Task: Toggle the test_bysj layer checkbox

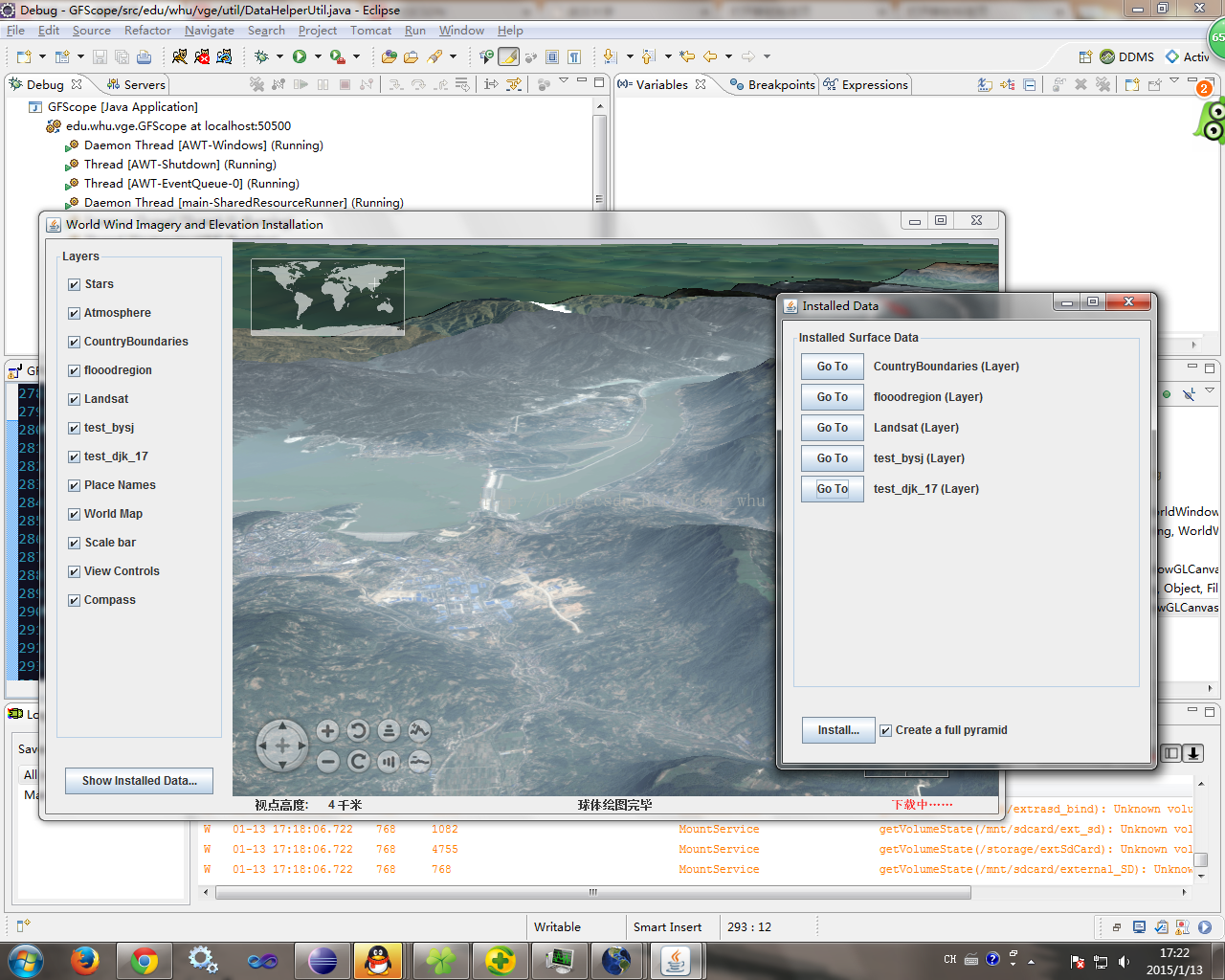Action: tap(74, 428)
